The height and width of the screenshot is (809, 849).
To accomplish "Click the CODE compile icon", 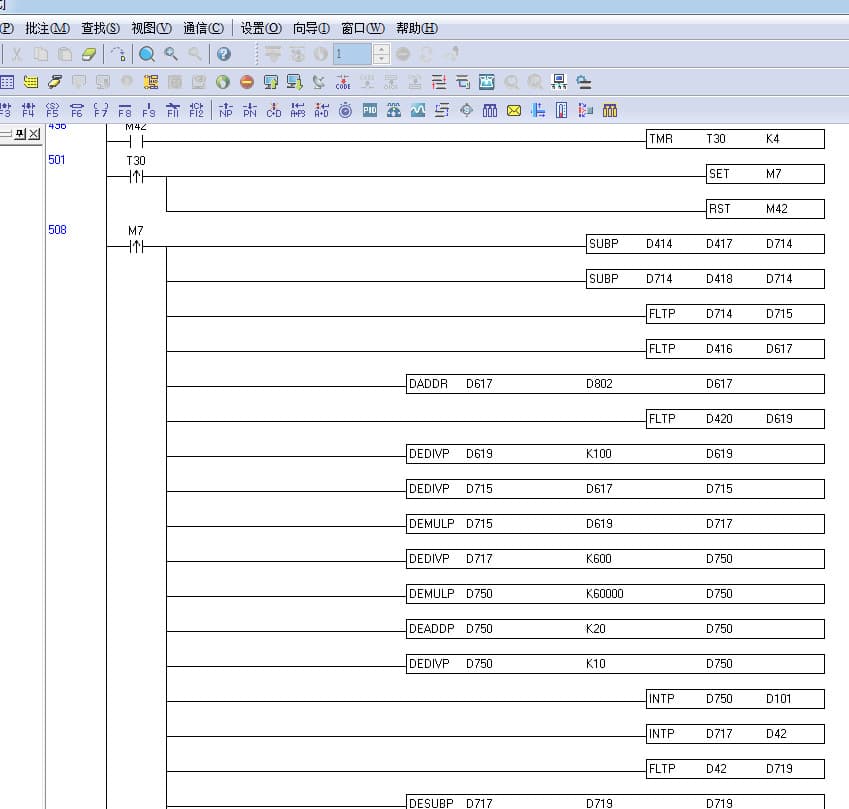I will pyautogui.click(x=343, y=82).
